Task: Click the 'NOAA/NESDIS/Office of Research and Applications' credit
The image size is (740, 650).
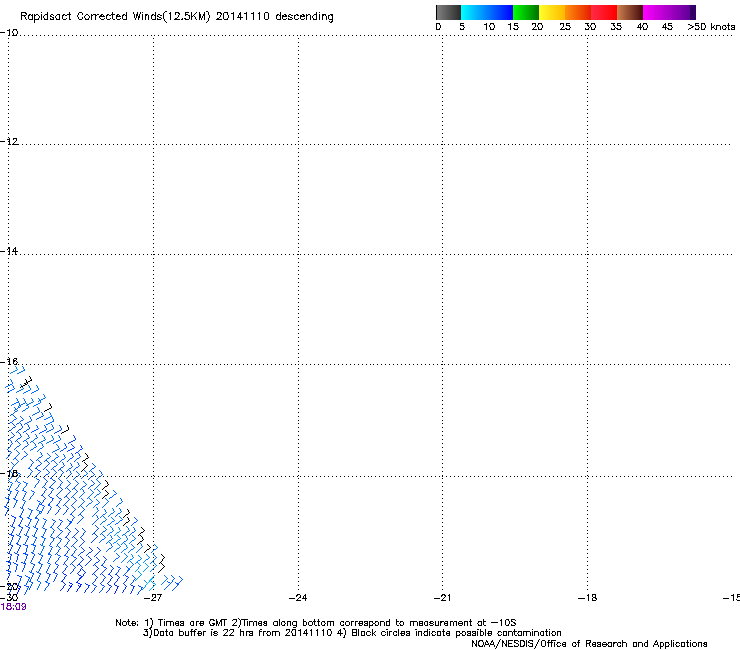Action: [589, 644]
